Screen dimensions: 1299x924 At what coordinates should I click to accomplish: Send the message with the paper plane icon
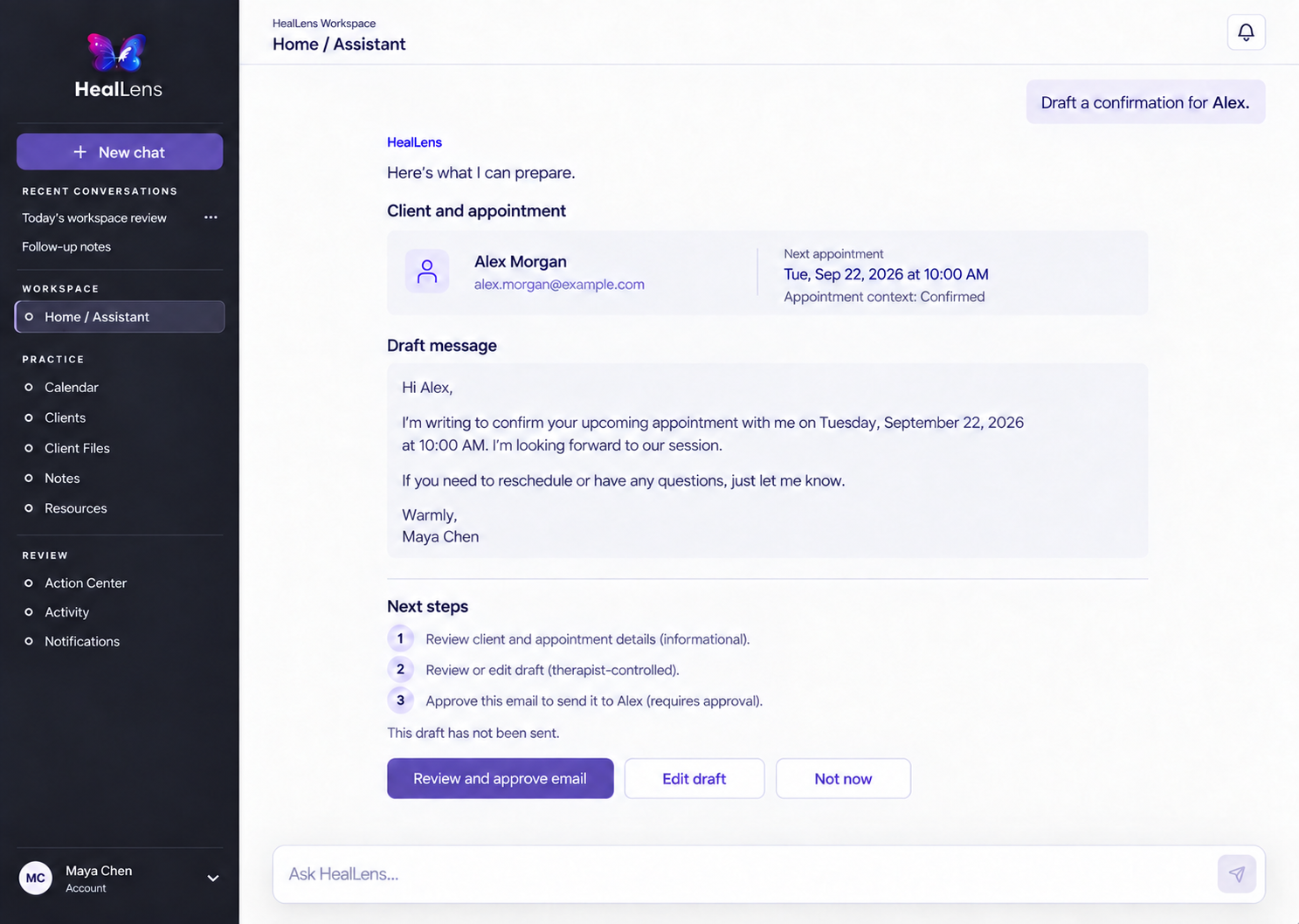click(x=1236, y=873)
